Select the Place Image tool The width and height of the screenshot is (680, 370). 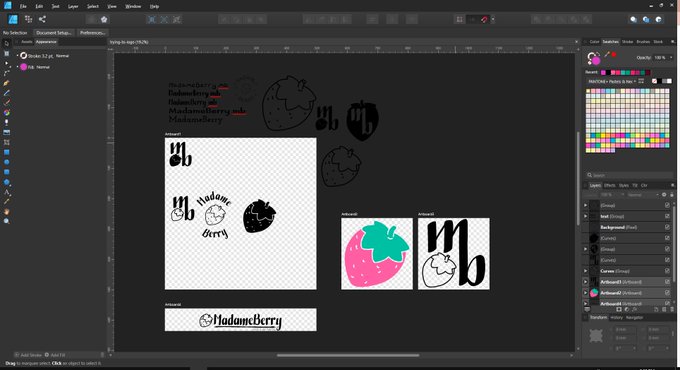tap(7, 133)
